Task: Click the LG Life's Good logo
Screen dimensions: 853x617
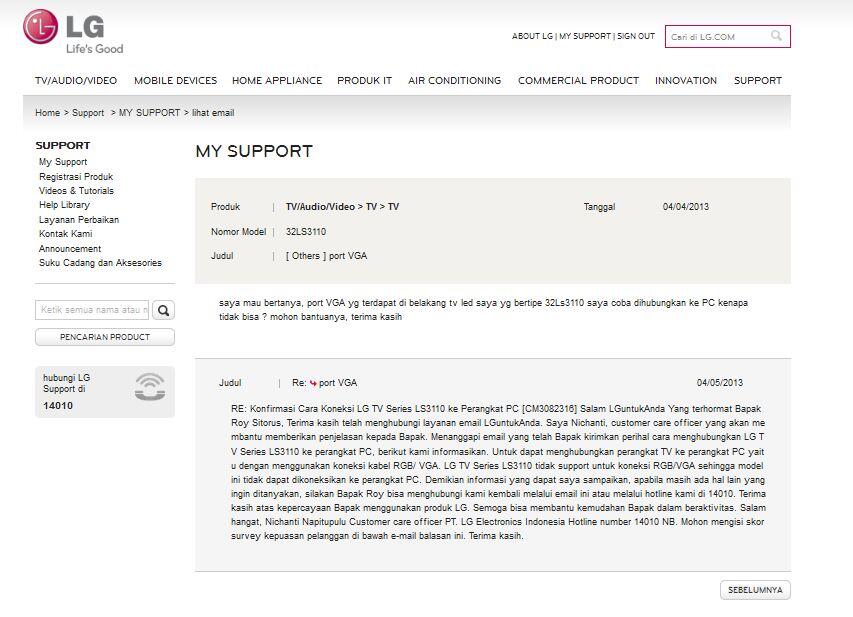Action: point(73,32)
